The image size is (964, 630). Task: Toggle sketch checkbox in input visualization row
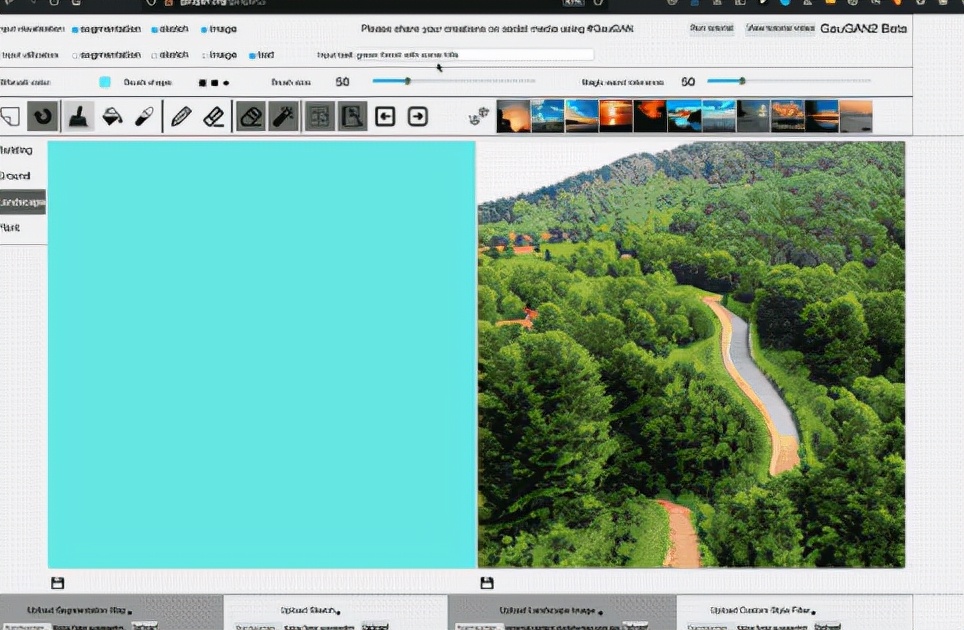(155, 30)
